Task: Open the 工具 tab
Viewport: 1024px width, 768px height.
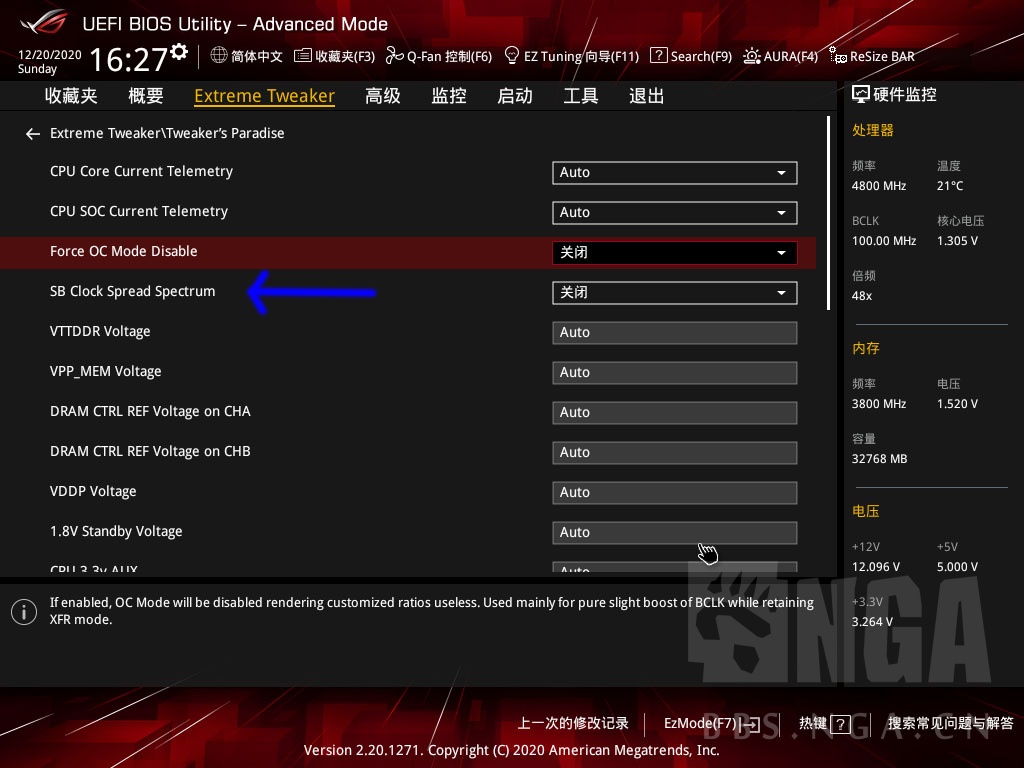Action: (x=581, y=96)
